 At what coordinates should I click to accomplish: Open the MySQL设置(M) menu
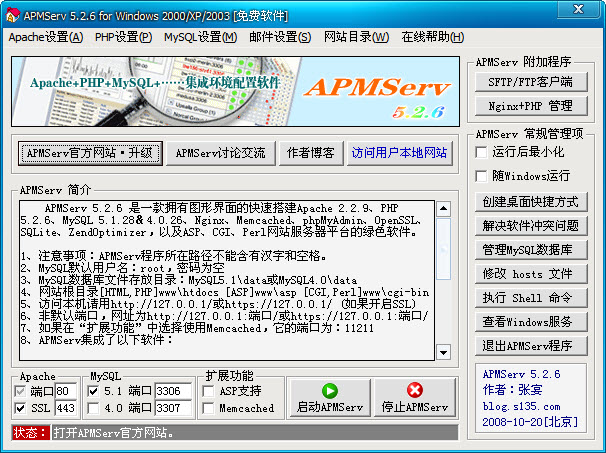(x=200, y=37)
